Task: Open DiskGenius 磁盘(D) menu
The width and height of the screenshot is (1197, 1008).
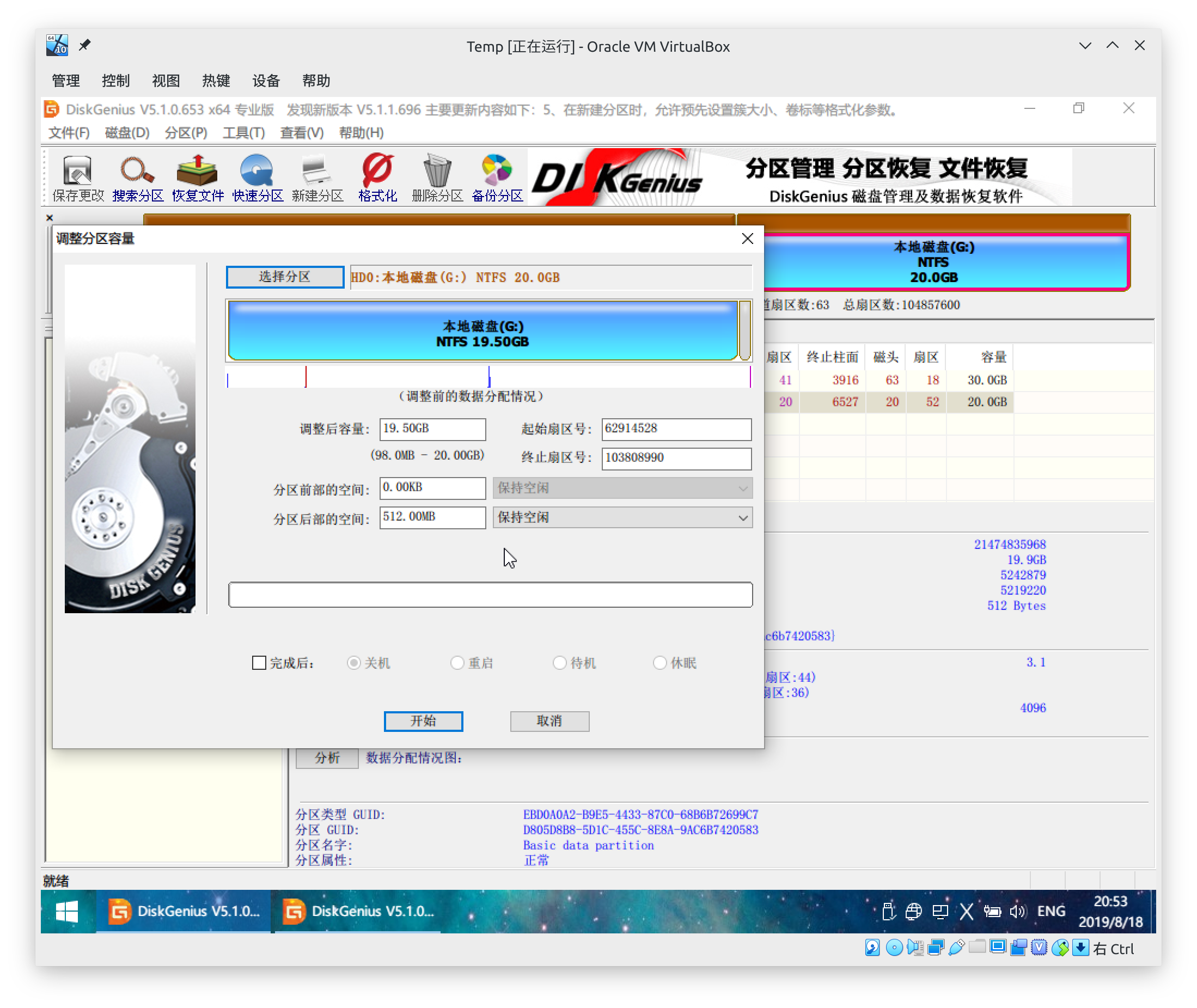Action: (127, 132)
